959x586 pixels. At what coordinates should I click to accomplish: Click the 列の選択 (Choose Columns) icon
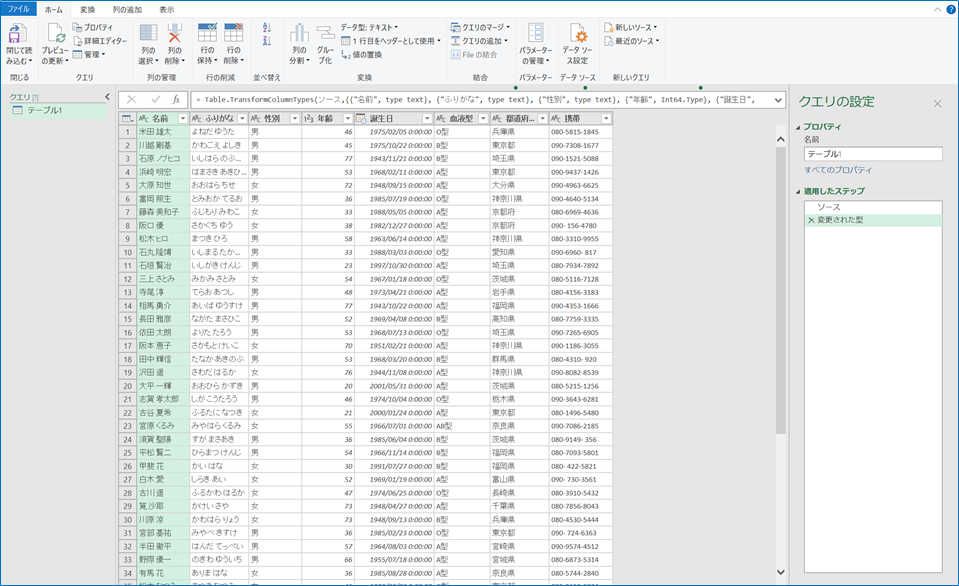[x=148, y=34]
